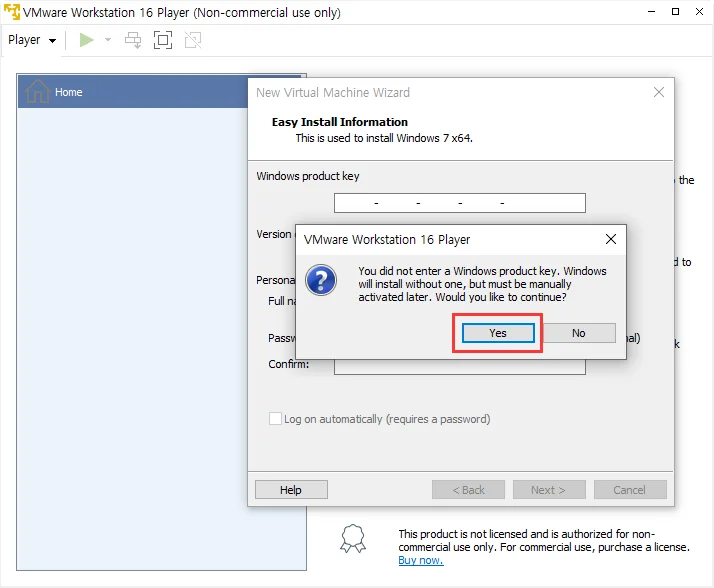Image resolution: width=714 pixels, height=588 pixels.
Task: Click the question mark dialog icon
Action: 321,280
